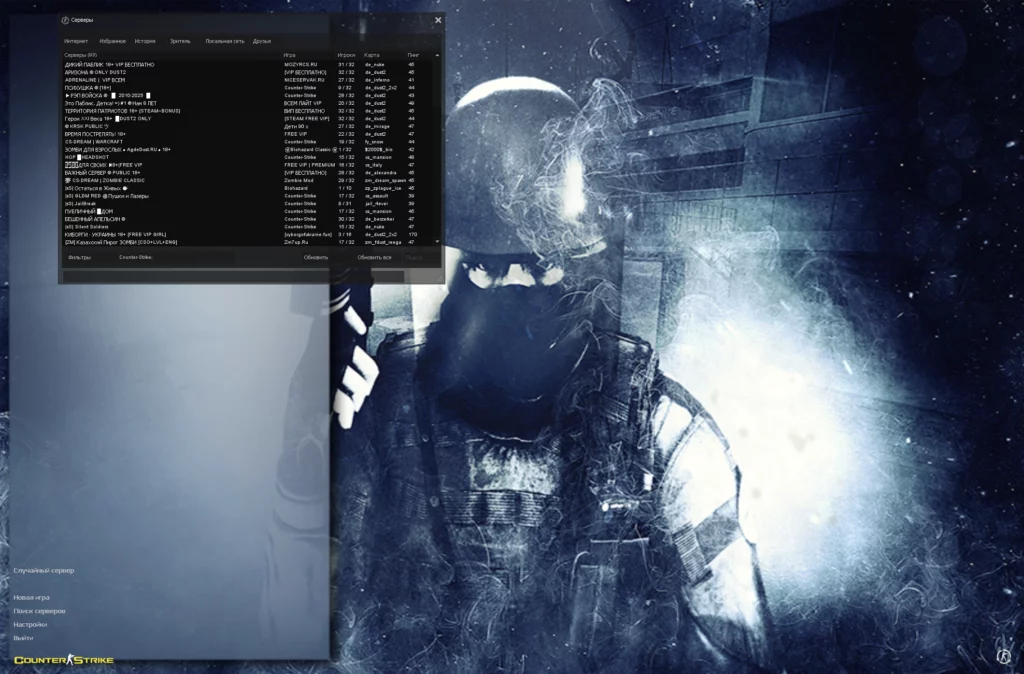Sort servers by Карта column header
Image resolution: width=1024 pixels, height=674 pixels.
(372, 55)
